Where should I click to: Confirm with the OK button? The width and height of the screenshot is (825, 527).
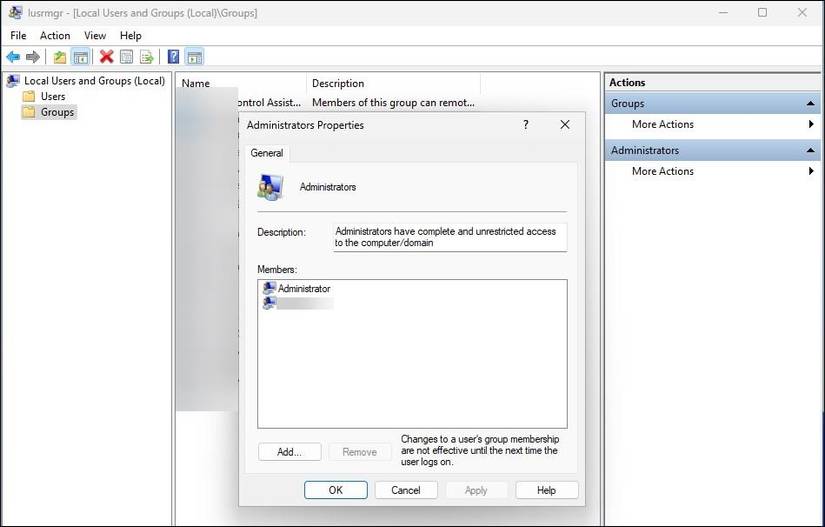(x=336, y=490)
